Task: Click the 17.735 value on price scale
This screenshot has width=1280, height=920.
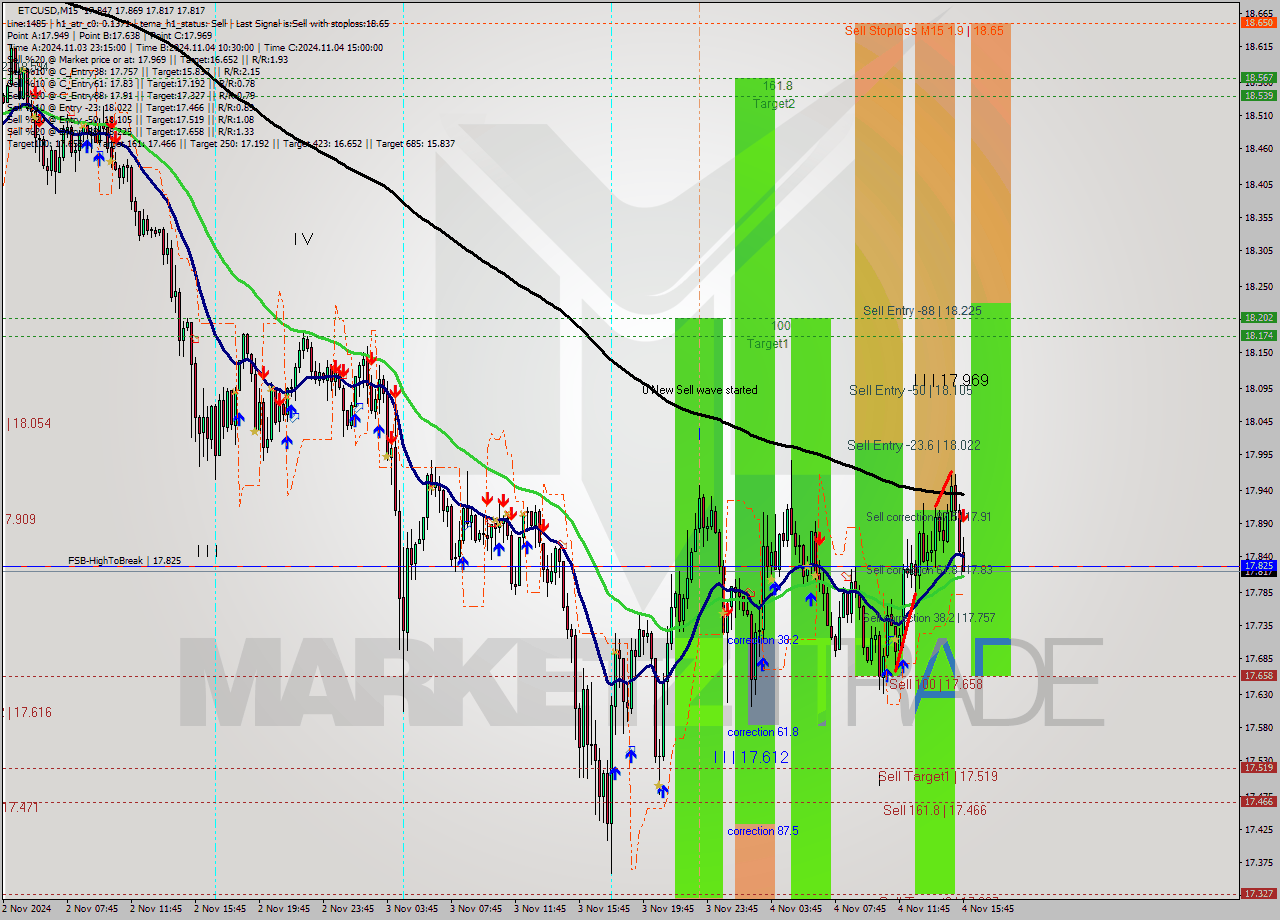Action: point(1258,625)
